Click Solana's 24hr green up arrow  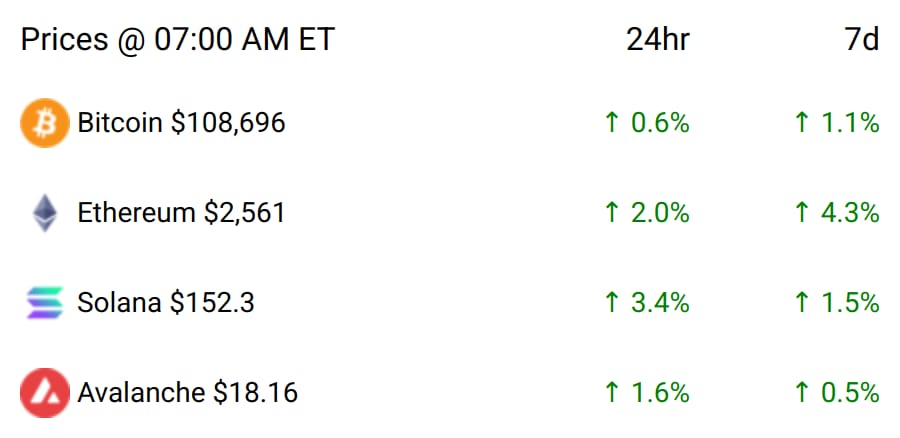(x=612, y=303)
